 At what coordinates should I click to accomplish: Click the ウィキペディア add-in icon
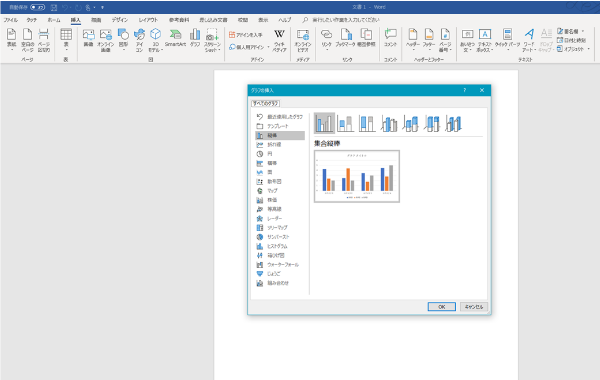click(279, 40)
